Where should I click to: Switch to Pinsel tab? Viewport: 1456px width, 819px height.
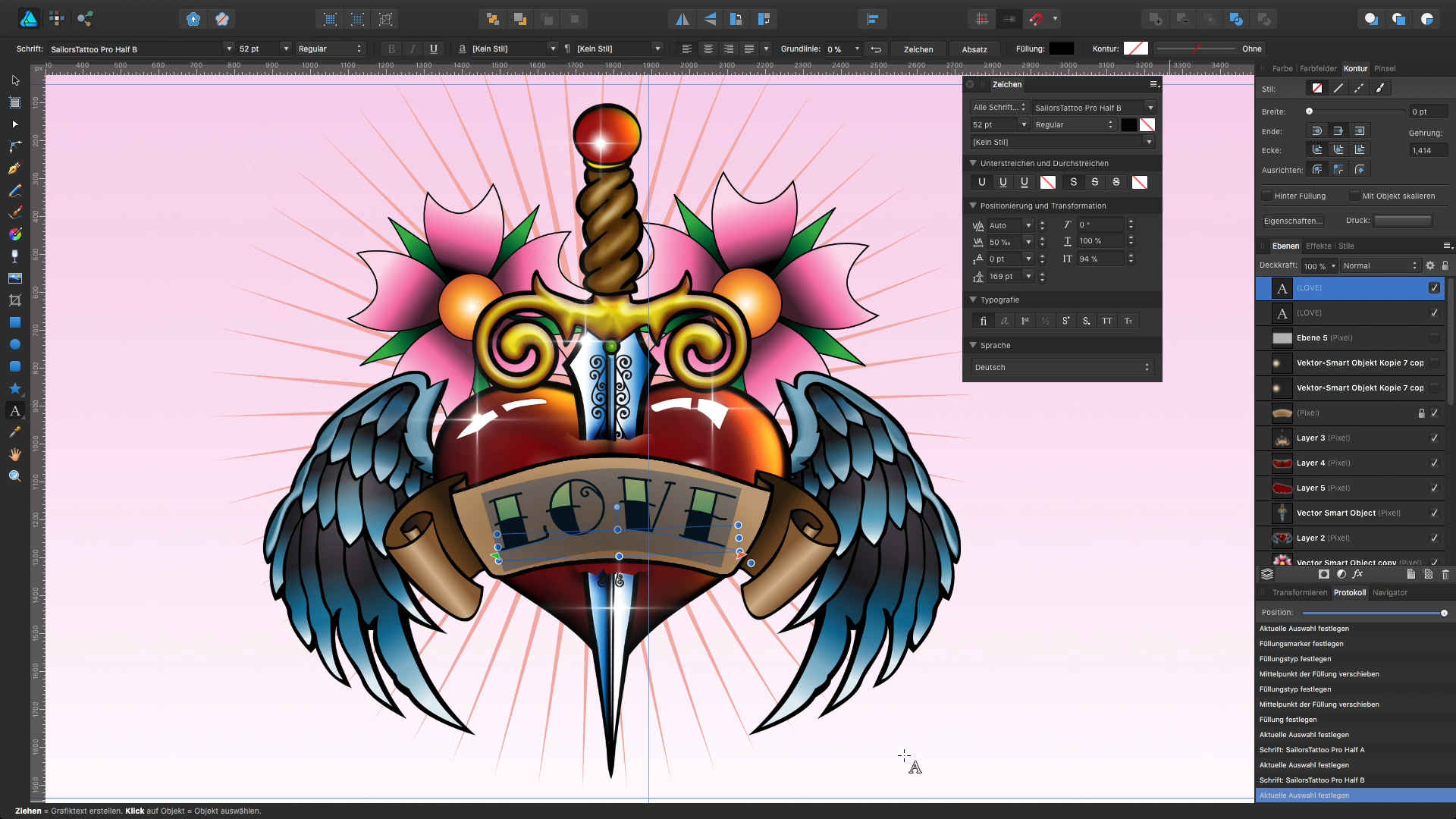point(1385,68)
